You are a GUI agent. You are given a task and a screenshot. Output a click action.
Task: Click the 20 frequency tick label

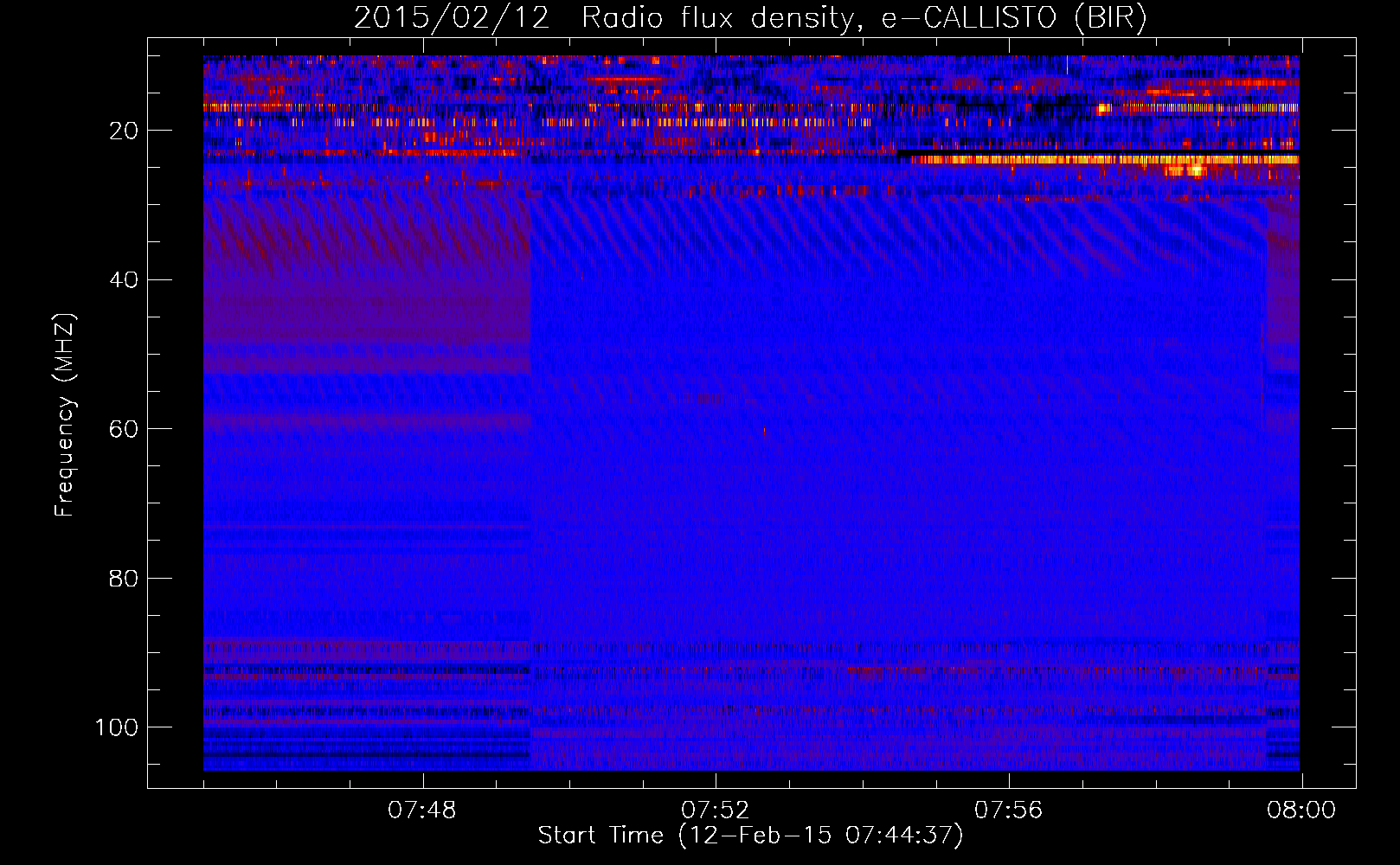tap(124, 131)
